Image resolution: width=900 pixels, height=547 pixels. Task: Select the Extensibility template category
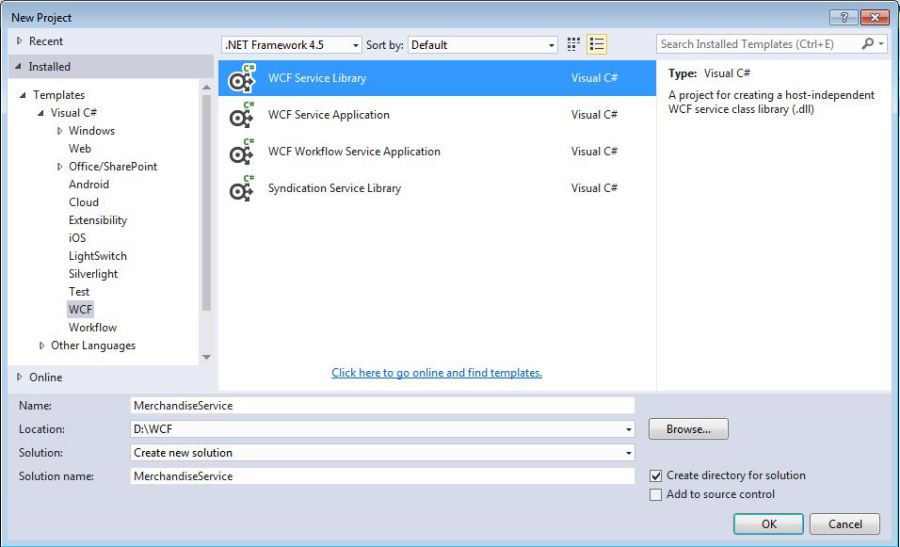98,220
